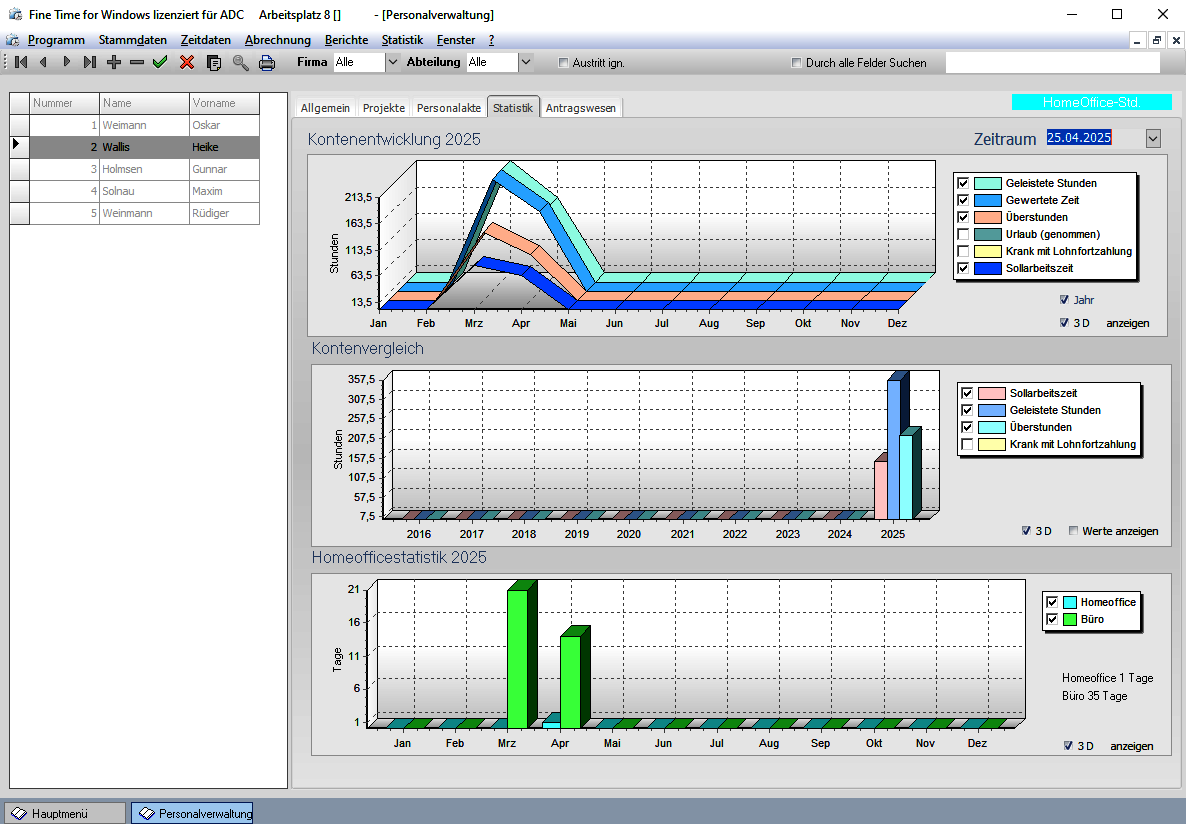Toggle Austritt ign. checkbox

564,63
